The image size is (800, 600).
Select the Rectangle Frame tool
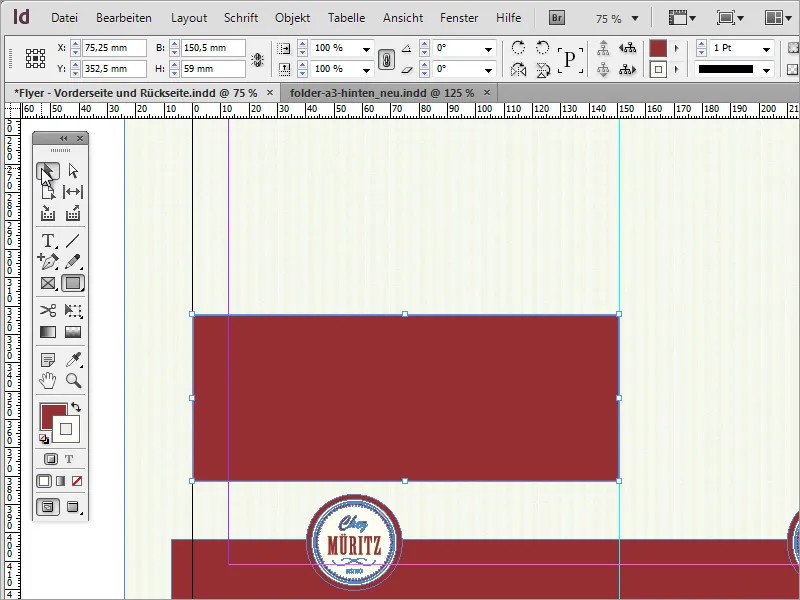tap(47, 283)
